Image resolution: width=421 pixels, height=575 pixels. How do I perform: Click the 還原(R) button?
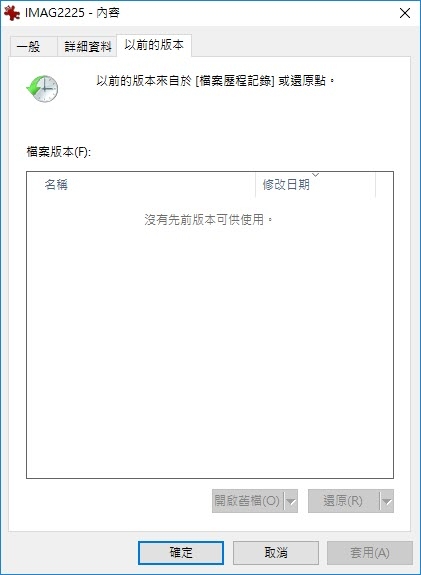pos(344,501)
